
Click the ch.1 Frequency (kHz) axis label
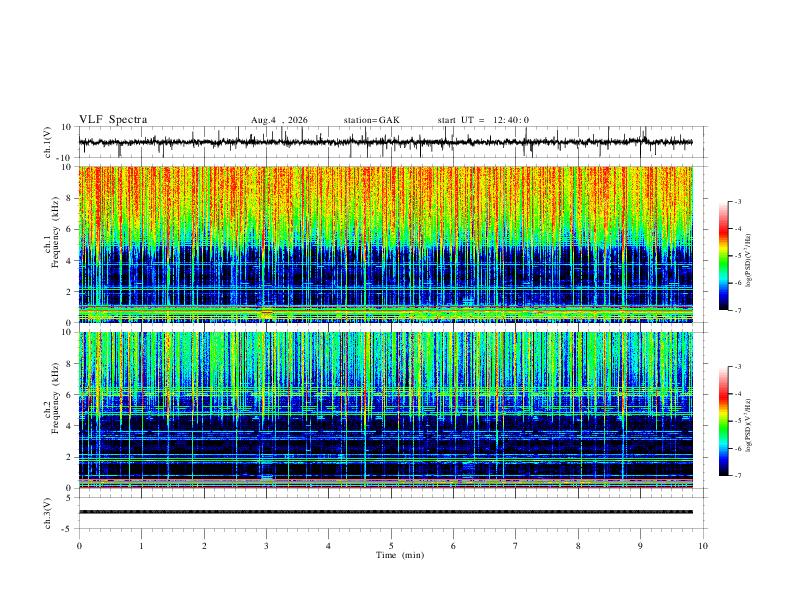pyautogui.click(x=51, y=244)
